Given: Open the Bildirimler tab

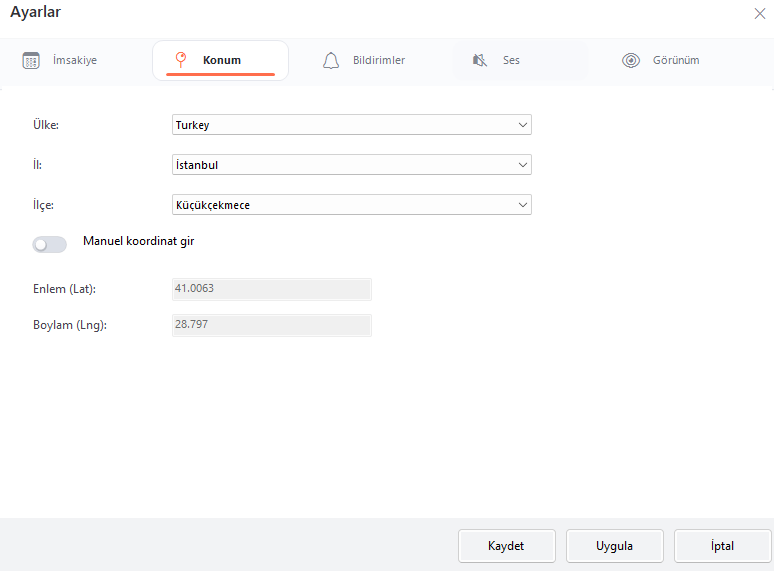Looking at the screenshot, I should pos(378,60).
